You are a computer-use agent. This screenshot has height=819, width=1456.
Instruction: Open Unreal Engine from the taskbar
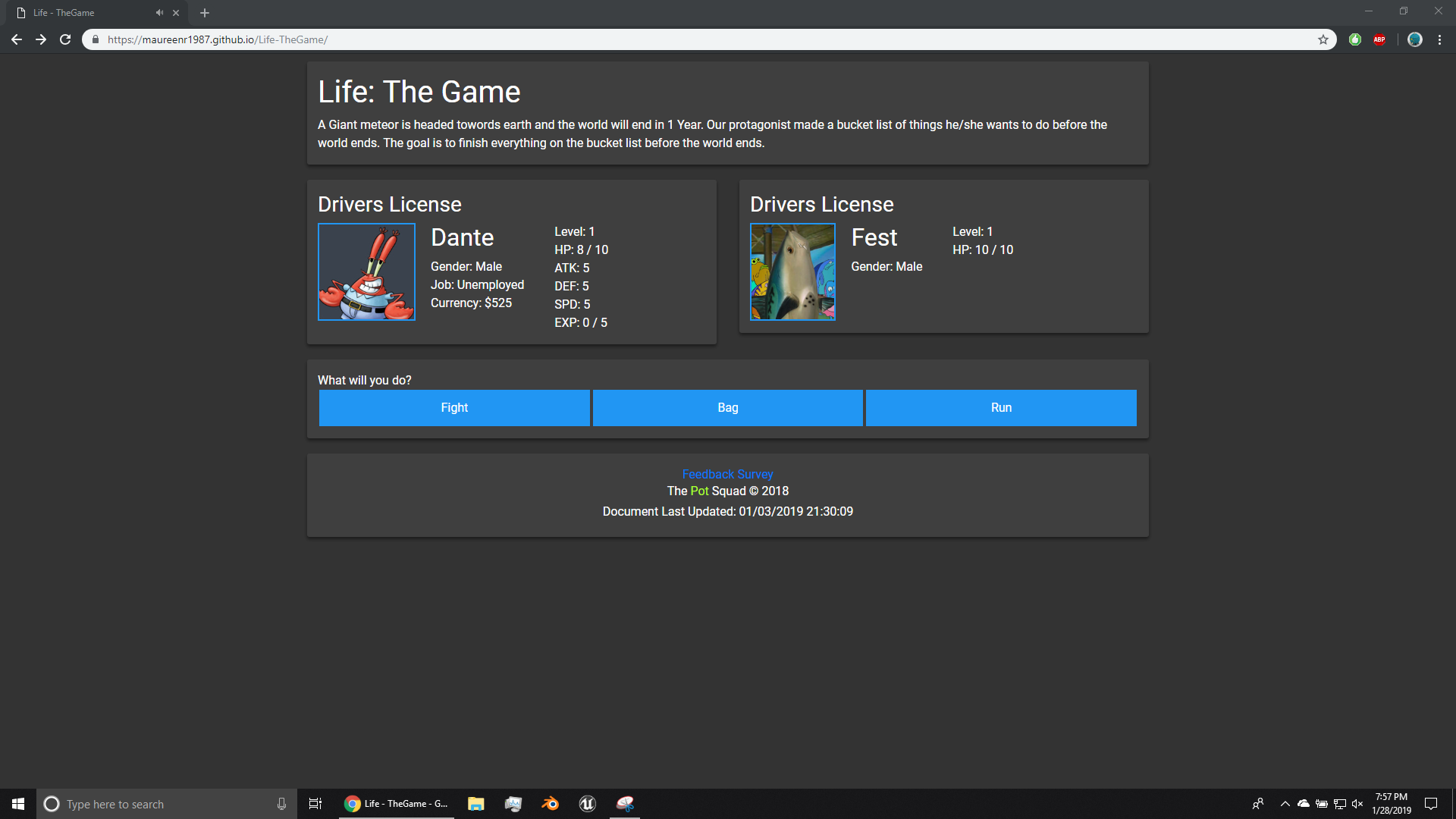[587, 804]
